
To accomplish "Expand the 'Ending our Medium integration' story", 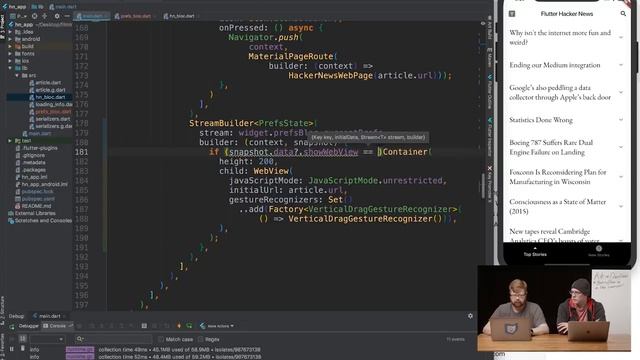I will coord(621,65).
